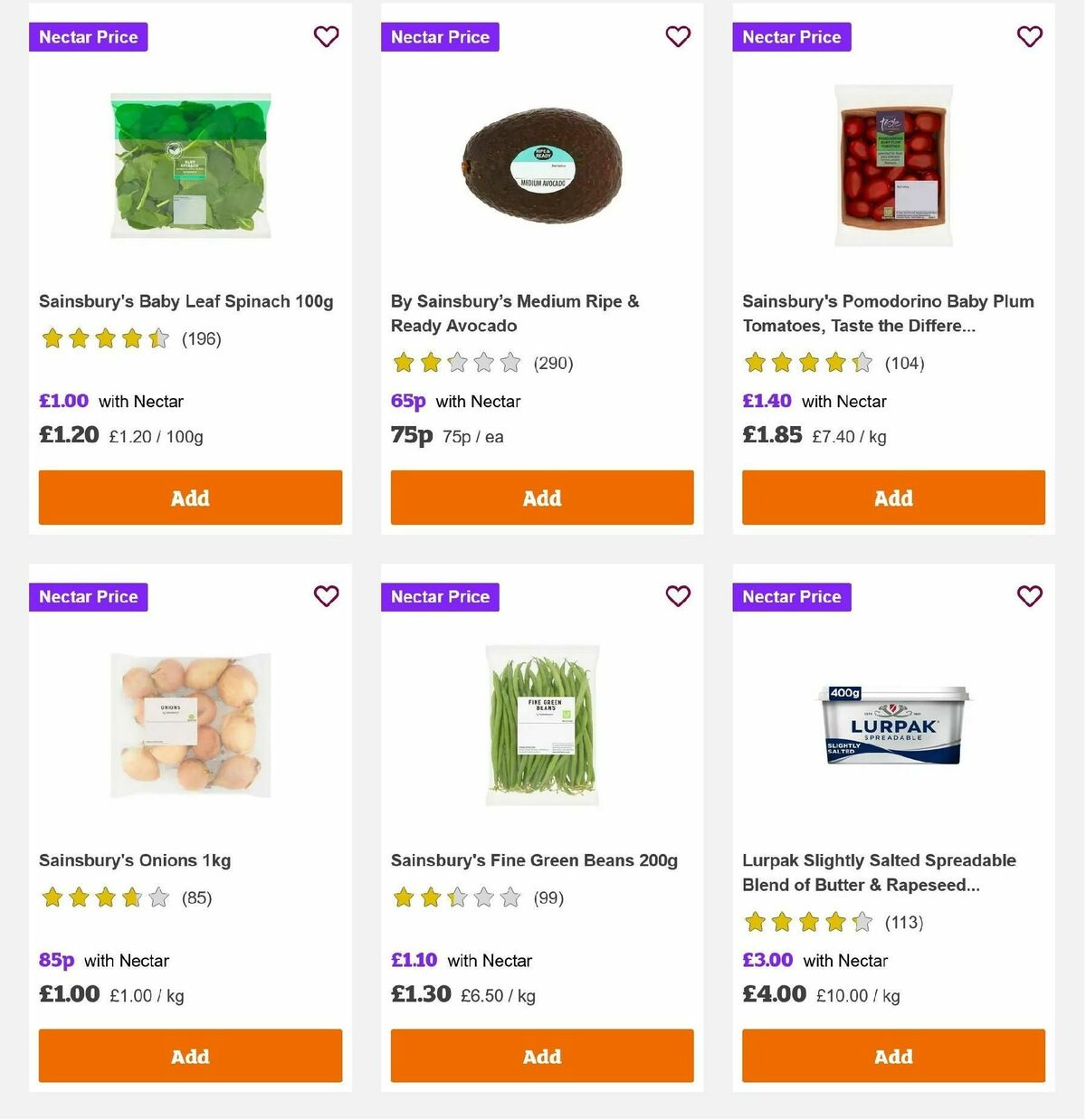Open the Sainsbury's Baby Leaf Spinach product page

pos(186,300)
